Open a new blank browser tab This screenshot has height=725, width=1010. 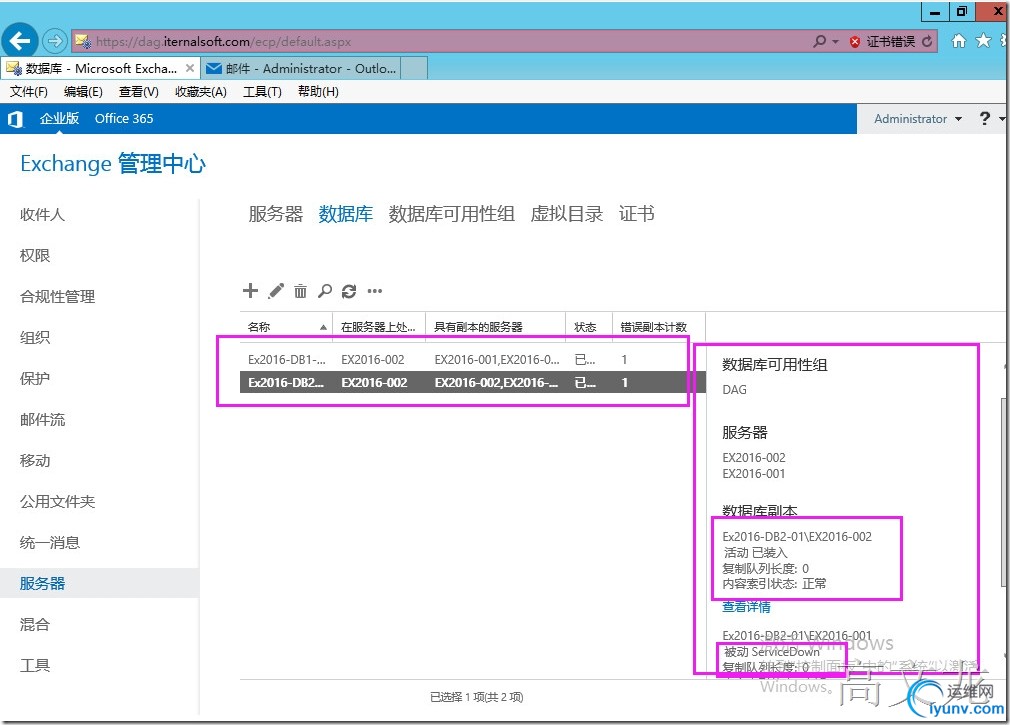414,68
